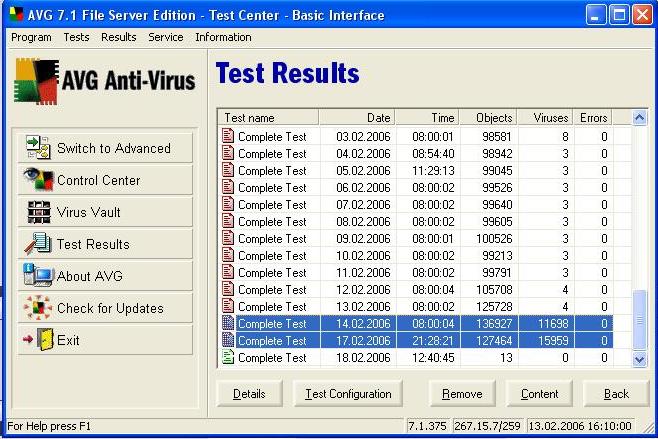Click the results list scroll down arrow
Viewport: 658px width, 439px height.
tap(639, 359)
